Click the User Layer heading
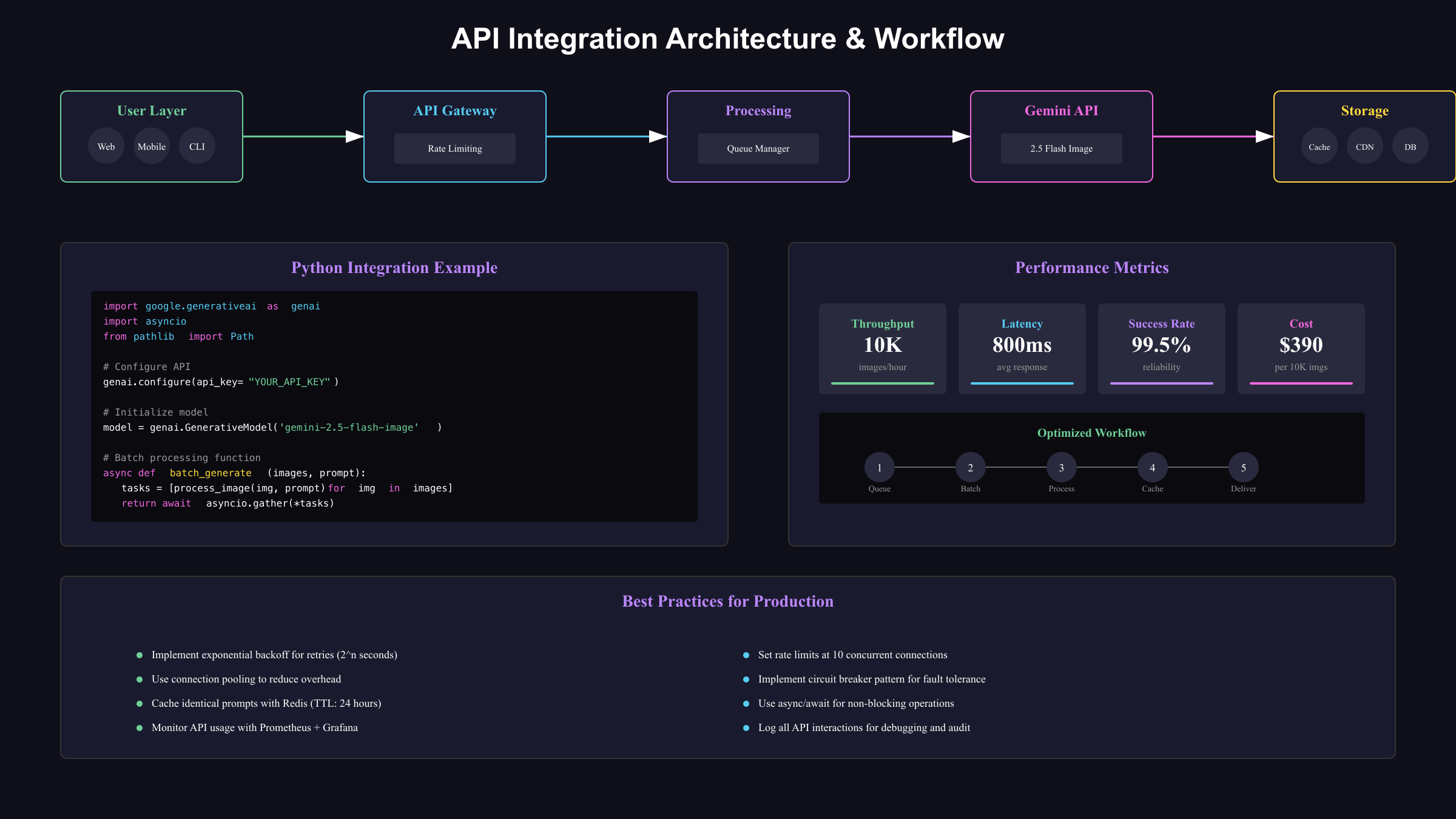The height and width of the screenshot is (819, 1456). pyautogui.click(x=152, y=110)
